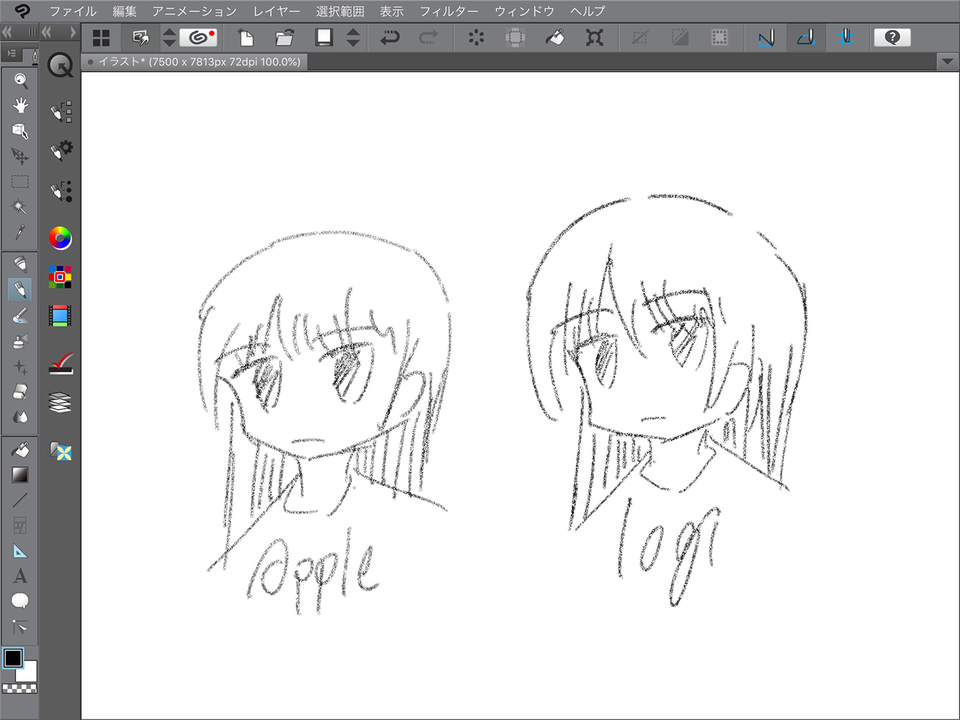960x720 pixels.
Task: Open the ヘルプ menu
Action: pos(588,11)
